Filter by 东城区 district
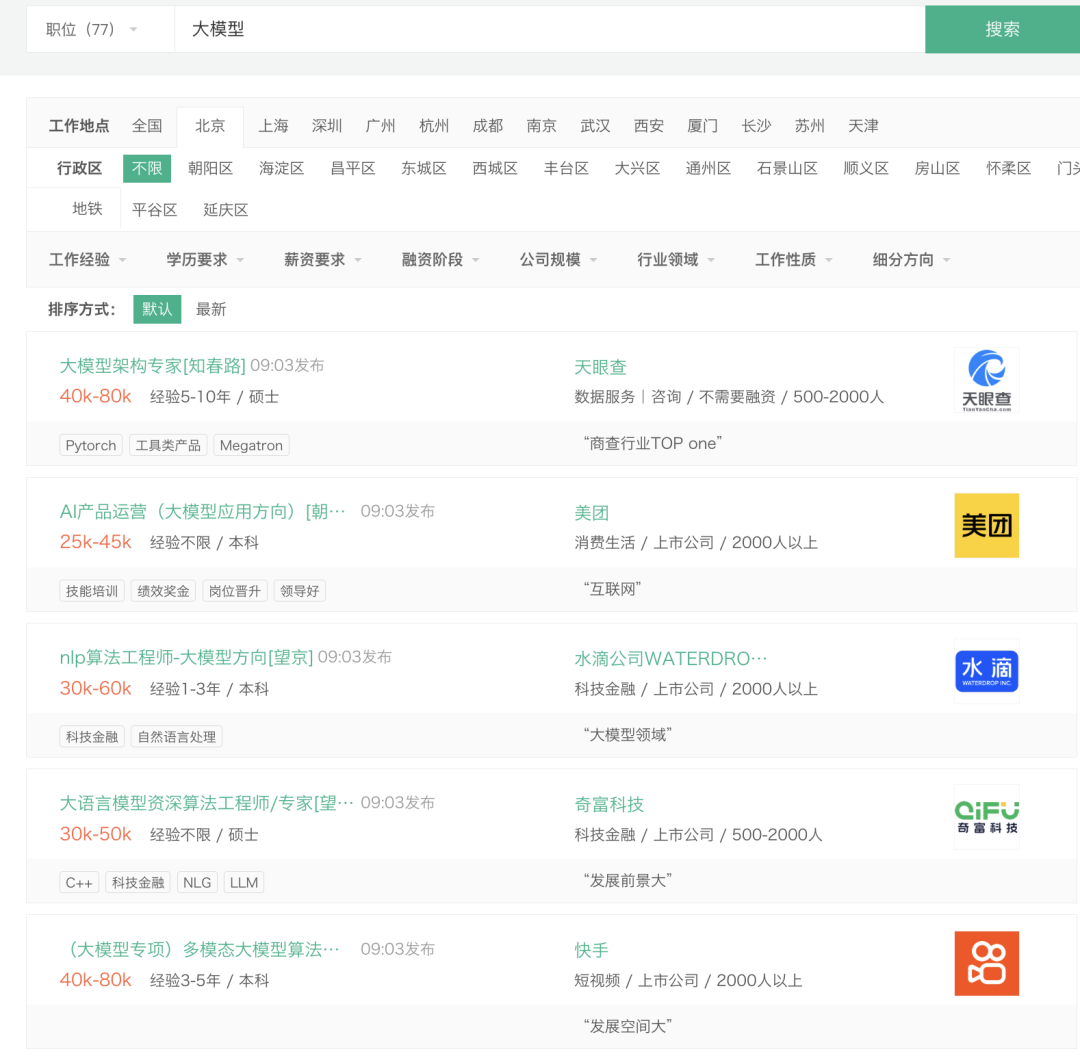The image size is (1080, 1058). (x=424, y=169)
